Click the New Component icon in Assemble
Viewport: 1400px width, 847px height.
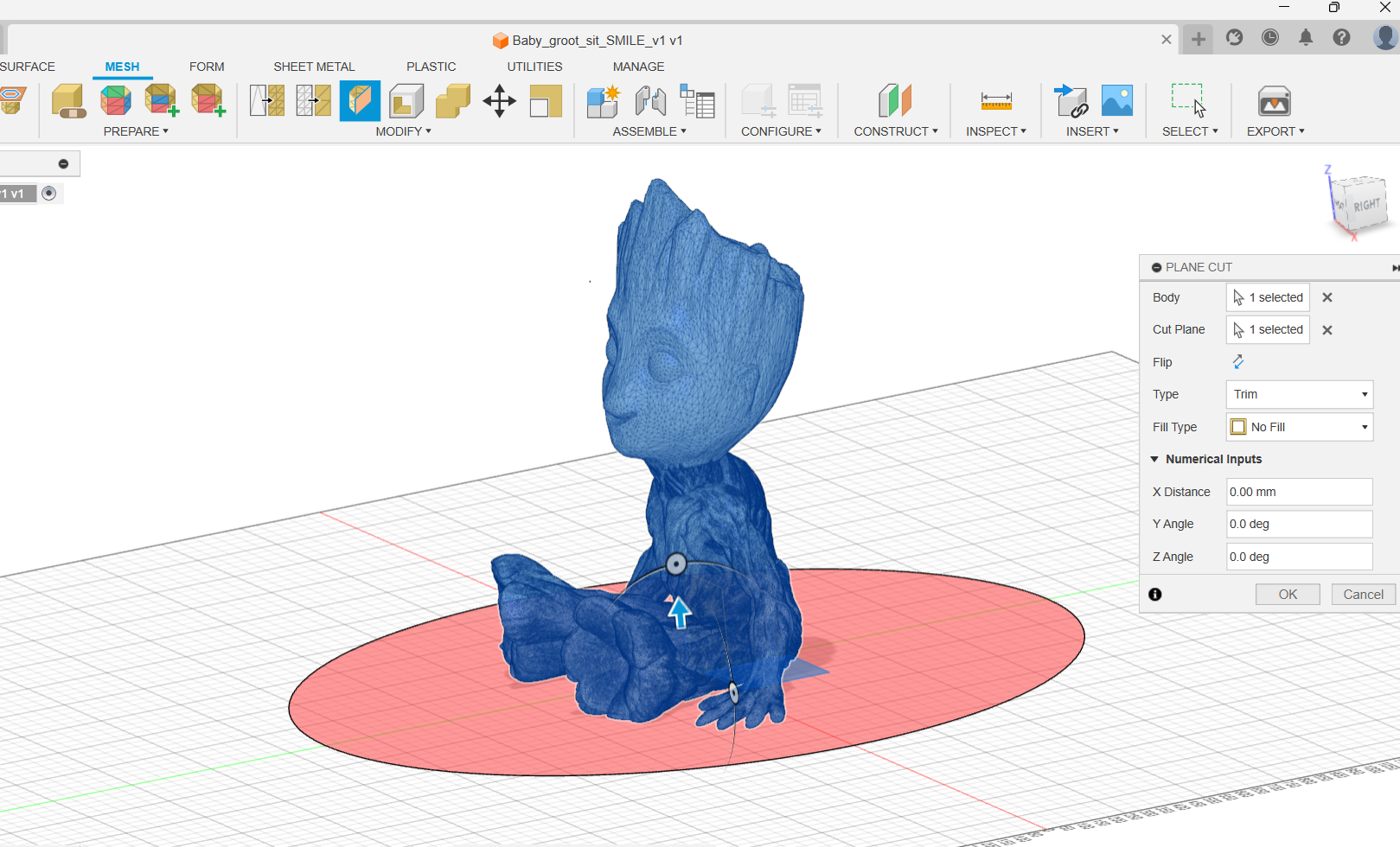(x=604, y=101)
